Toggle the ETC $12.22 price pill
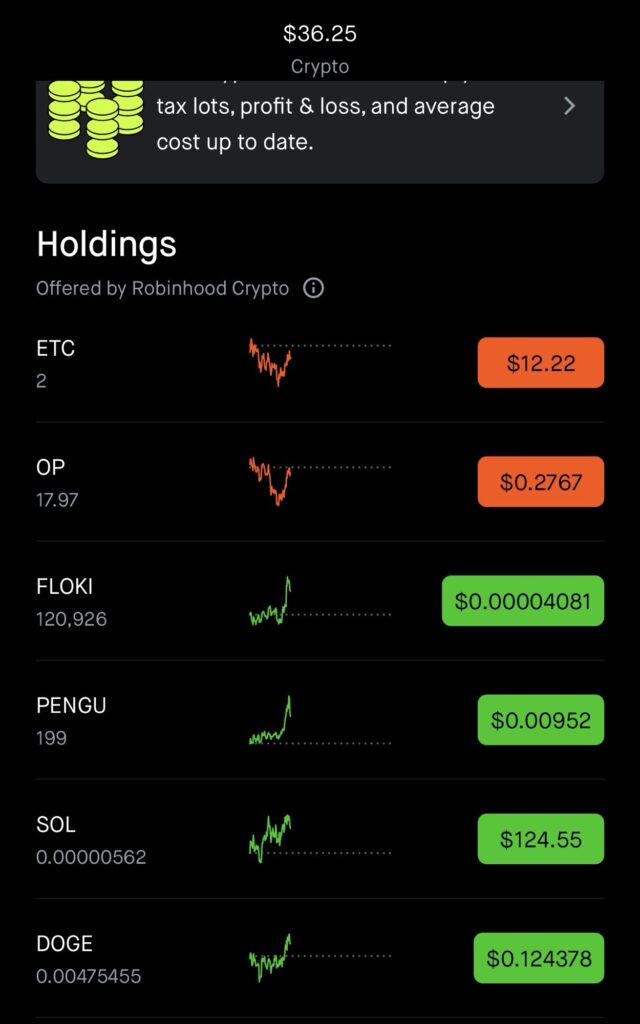Viewport: 640px width, 1024px height. [x=540, y=363]
